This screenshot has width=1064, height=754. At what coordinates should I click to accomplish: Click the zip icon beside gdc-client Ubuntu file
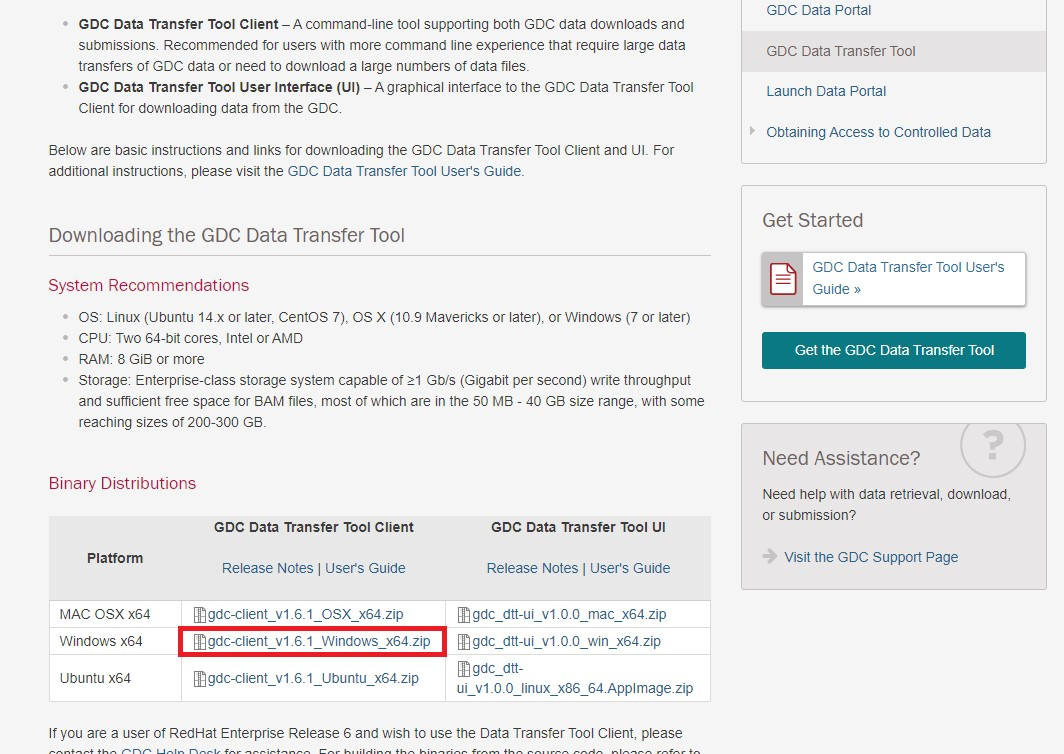[x=200, y=679]
